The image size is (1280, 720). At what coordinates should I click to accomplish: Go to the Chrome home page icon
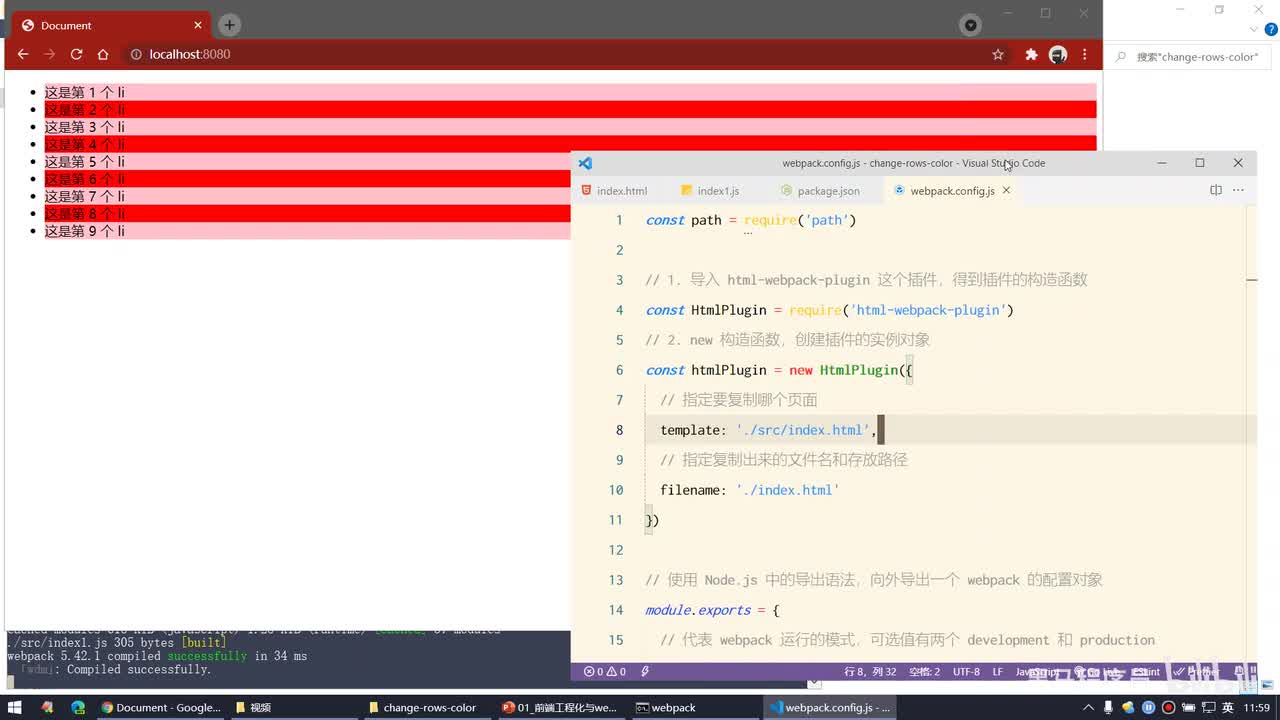point(102,54)
